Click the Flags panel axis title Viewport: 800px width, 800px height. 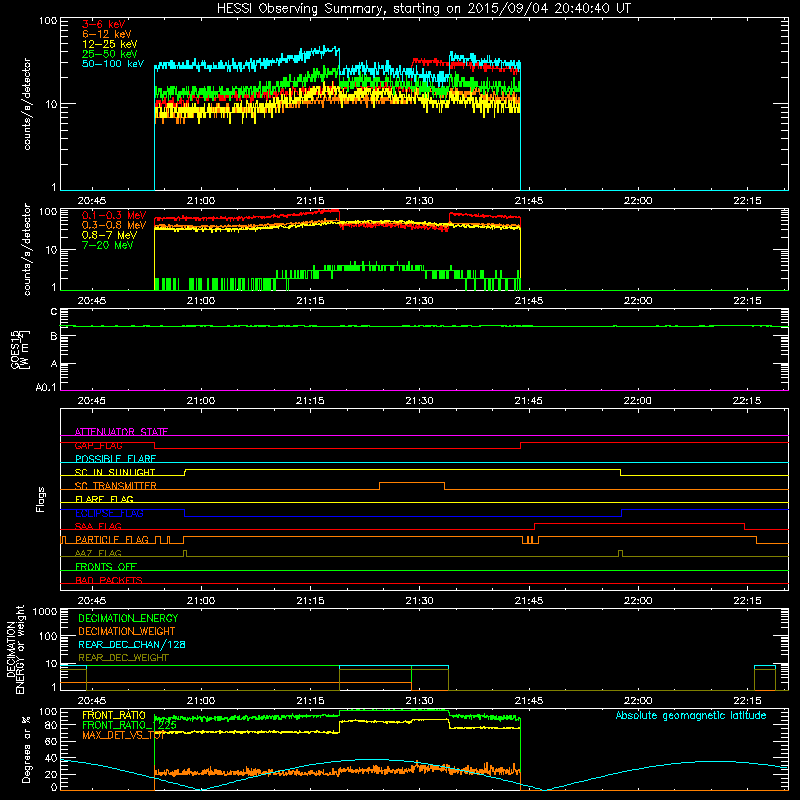tap(41, 499)
